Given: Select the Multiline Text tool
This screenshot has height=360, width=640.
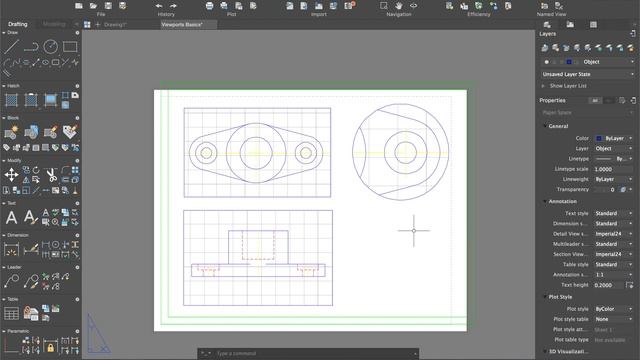Looking at the screenshot, I should (x=11, y=218).
